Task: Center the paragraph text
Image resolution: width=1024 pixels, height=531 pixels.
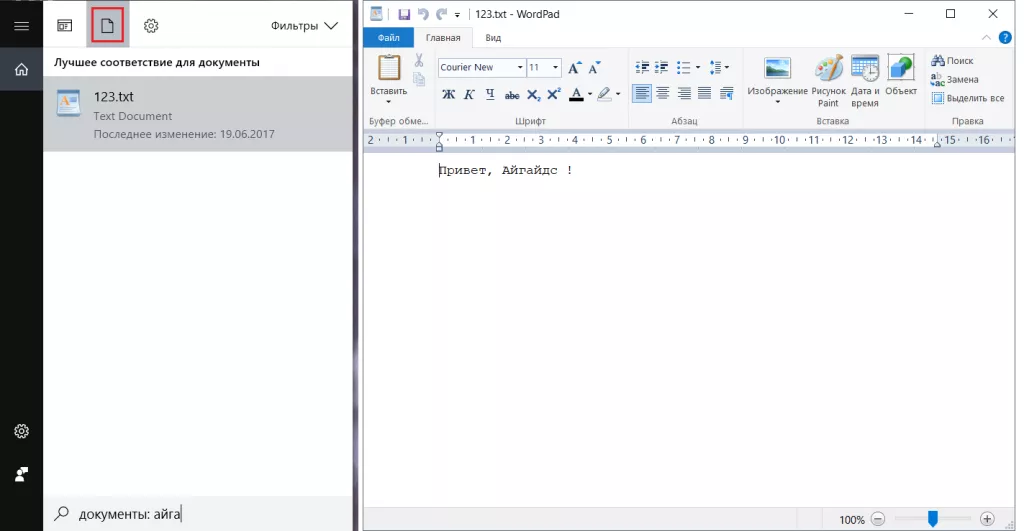Action: [x=662, y=94]
